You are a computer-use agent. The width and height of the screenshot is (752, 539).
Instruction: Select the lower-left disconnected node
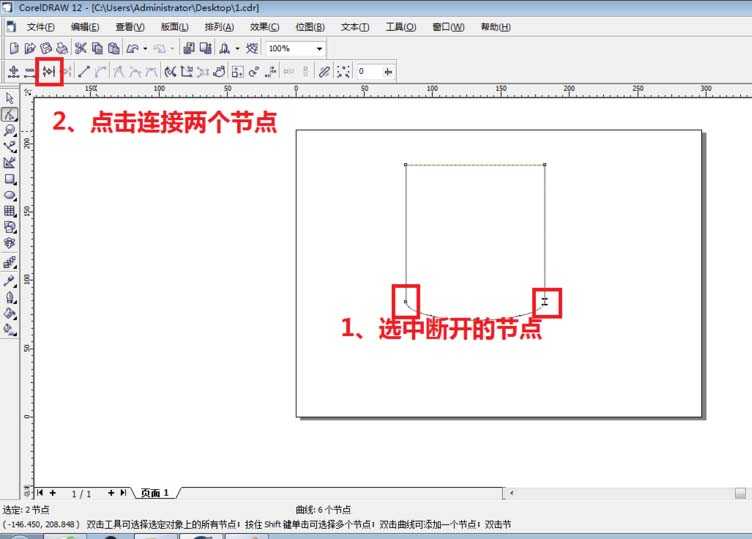pos(405,300)
